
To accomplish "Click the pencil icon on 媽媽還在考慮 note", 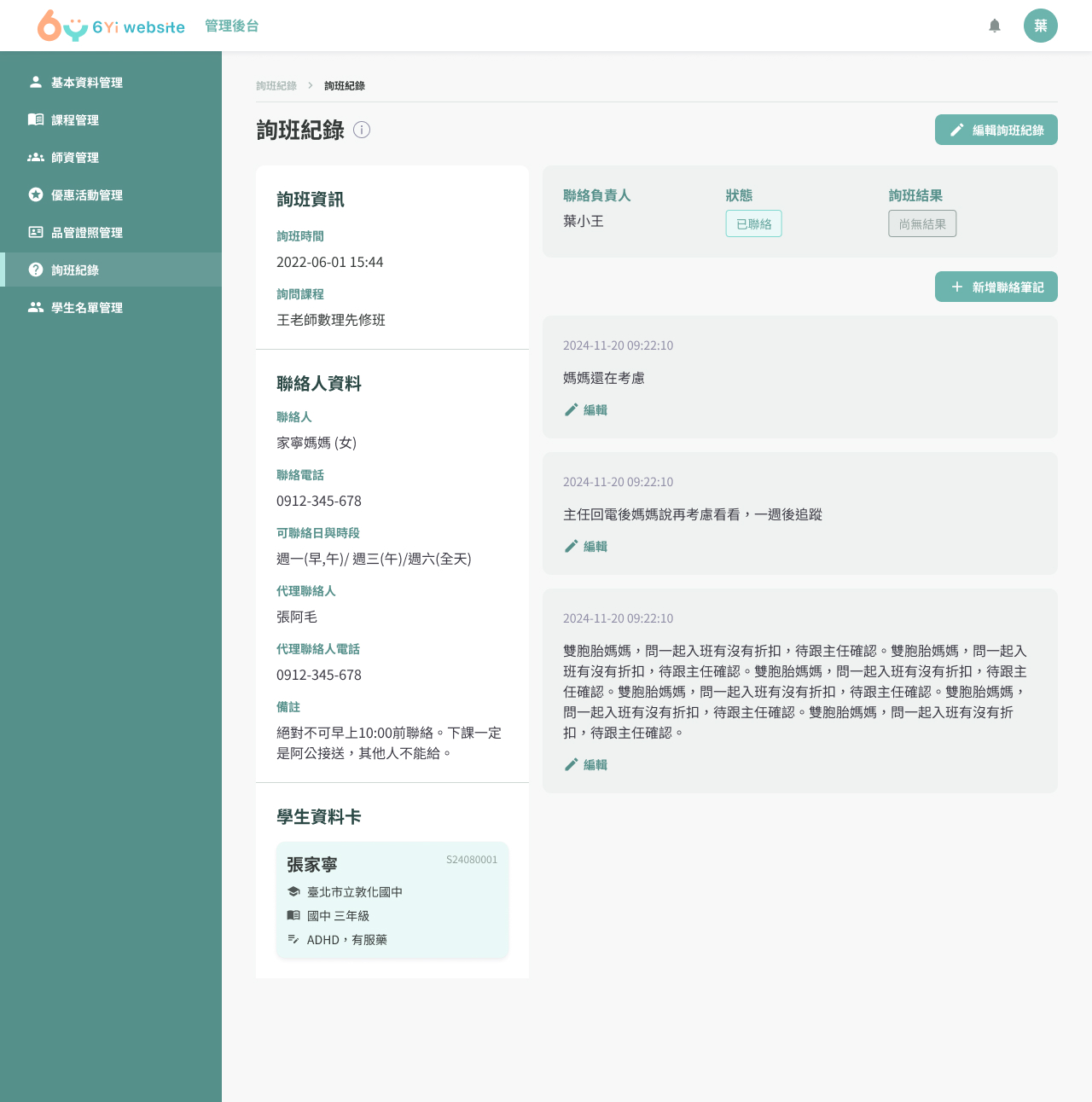I will pyautogui.click(x=572, y=409).
